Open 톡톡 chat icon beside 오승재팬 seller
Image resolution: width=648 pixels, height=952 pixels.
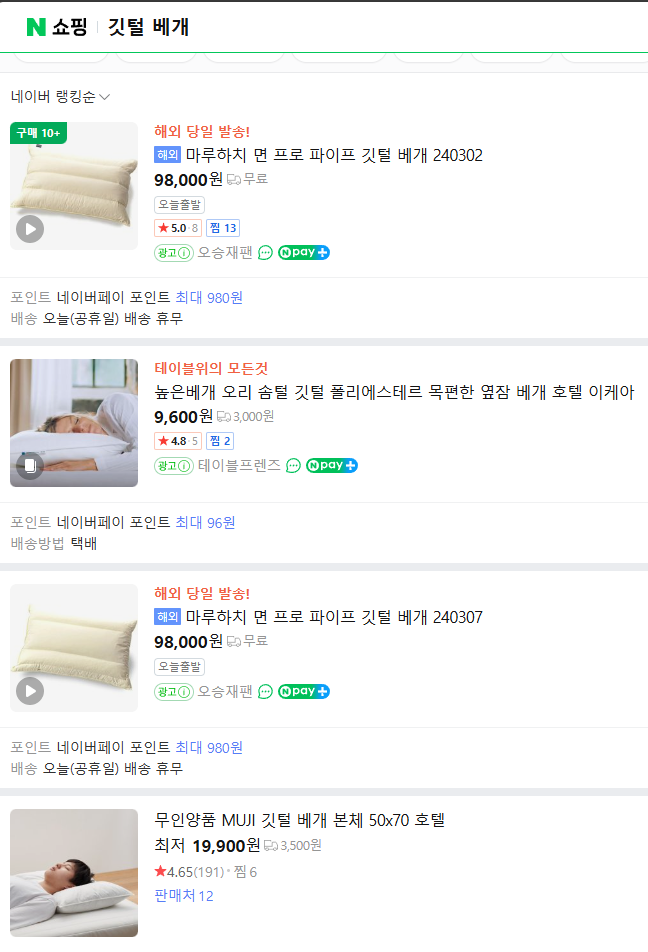tap(263, 252)
